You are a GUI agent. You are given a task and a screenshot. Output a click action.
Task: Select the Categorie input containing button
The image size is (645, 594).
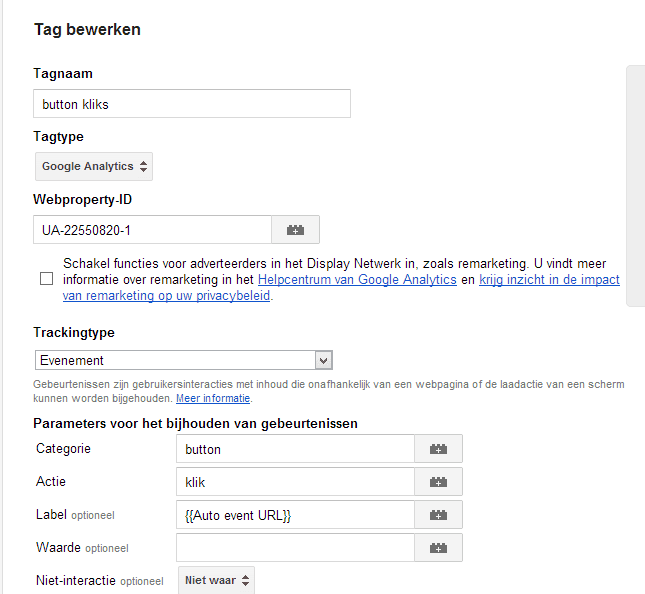point(295,449)
